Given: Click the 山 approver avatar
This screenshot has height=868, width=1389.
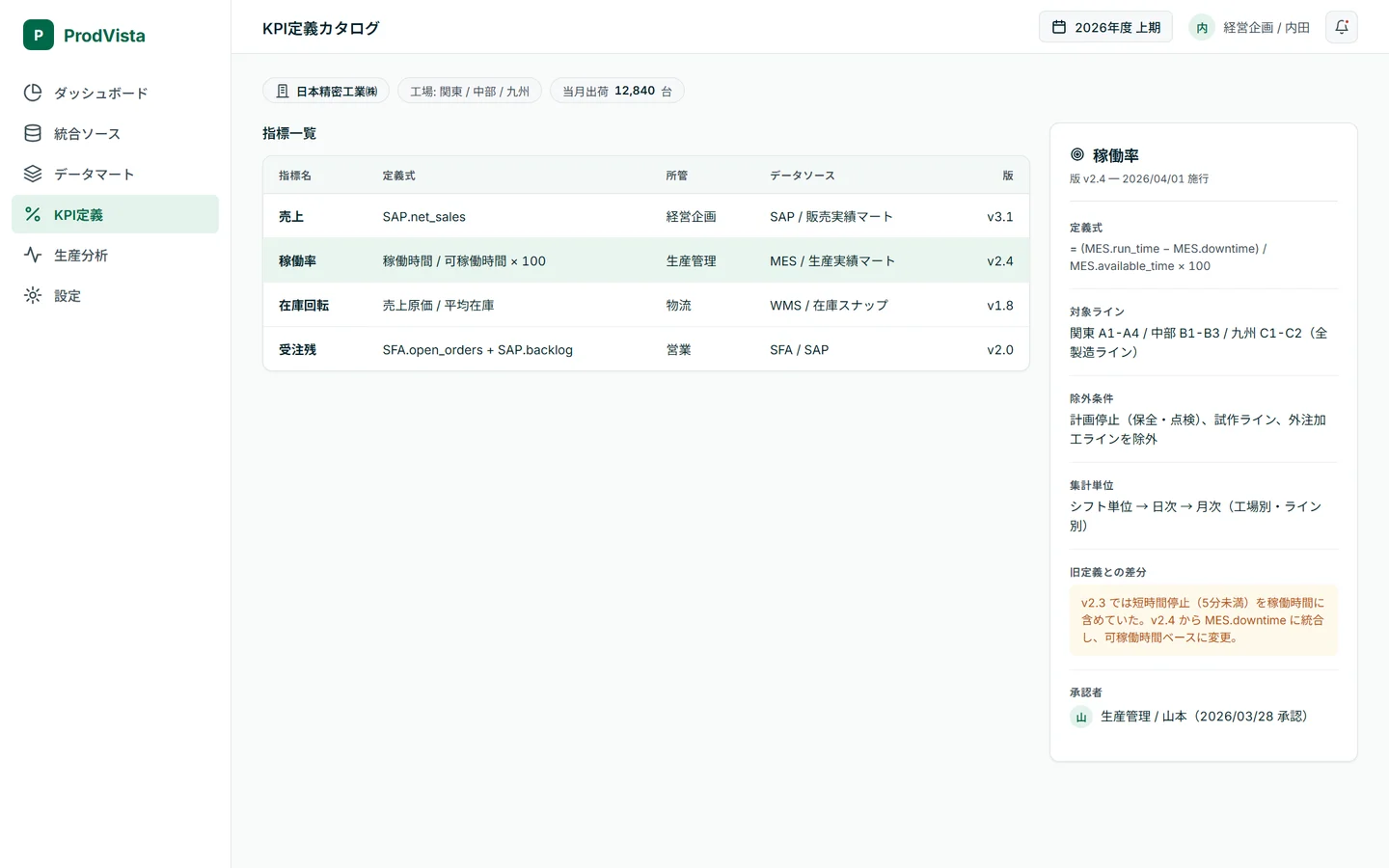Looking at the screenshot, I should pos(1081,717).
